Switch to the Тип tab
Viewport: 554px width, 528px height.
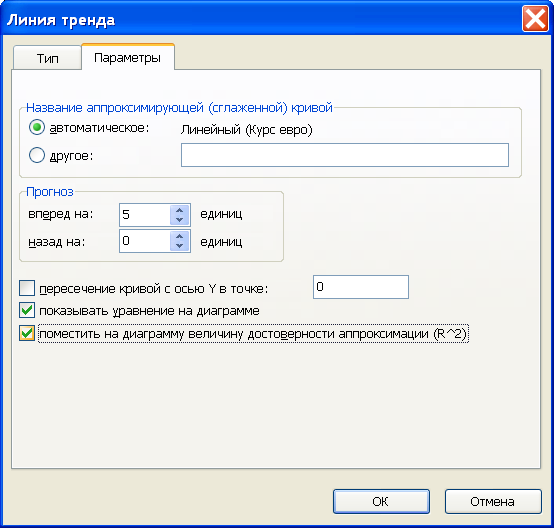pos(47,58)
